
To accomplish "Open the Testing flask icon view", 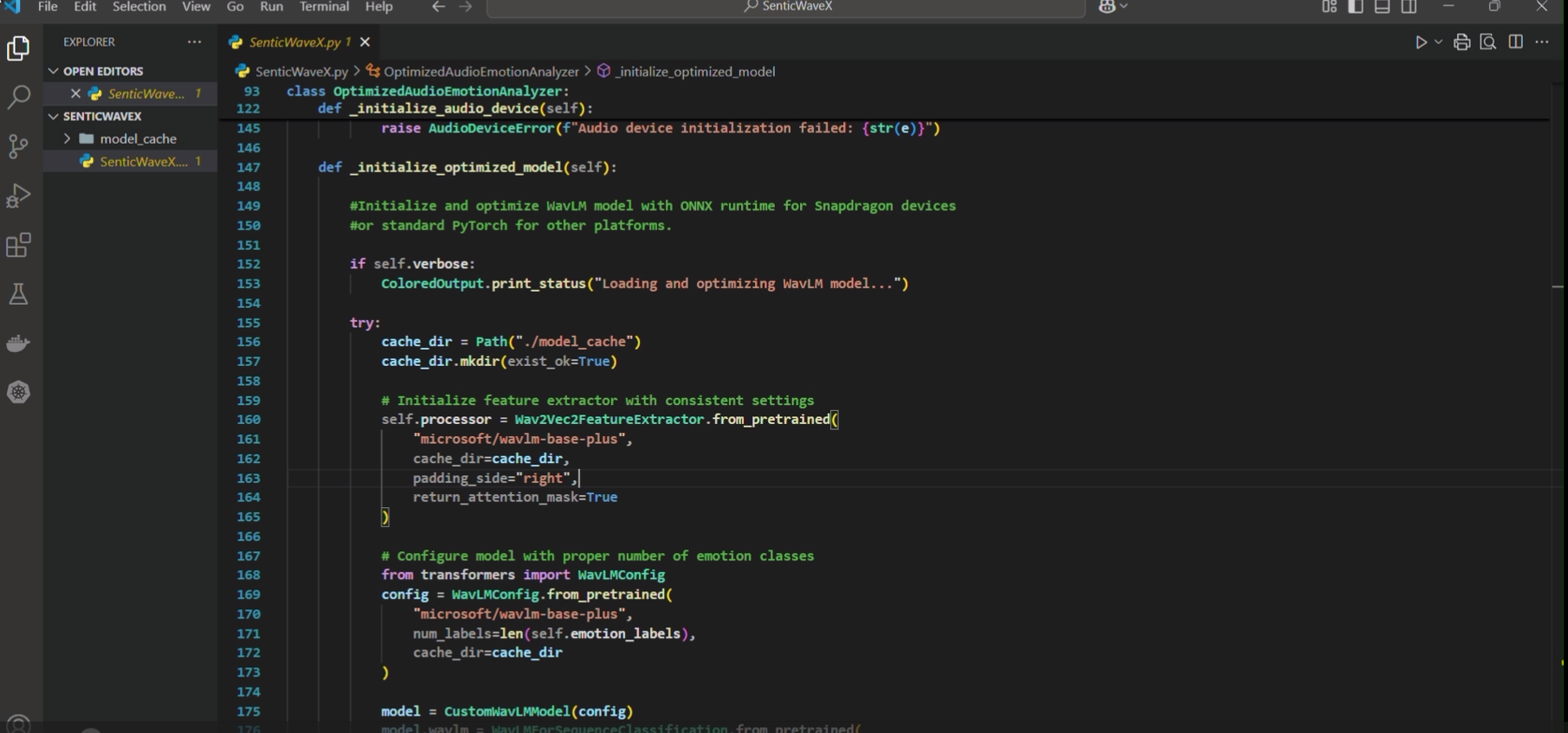I will [18, 294].
